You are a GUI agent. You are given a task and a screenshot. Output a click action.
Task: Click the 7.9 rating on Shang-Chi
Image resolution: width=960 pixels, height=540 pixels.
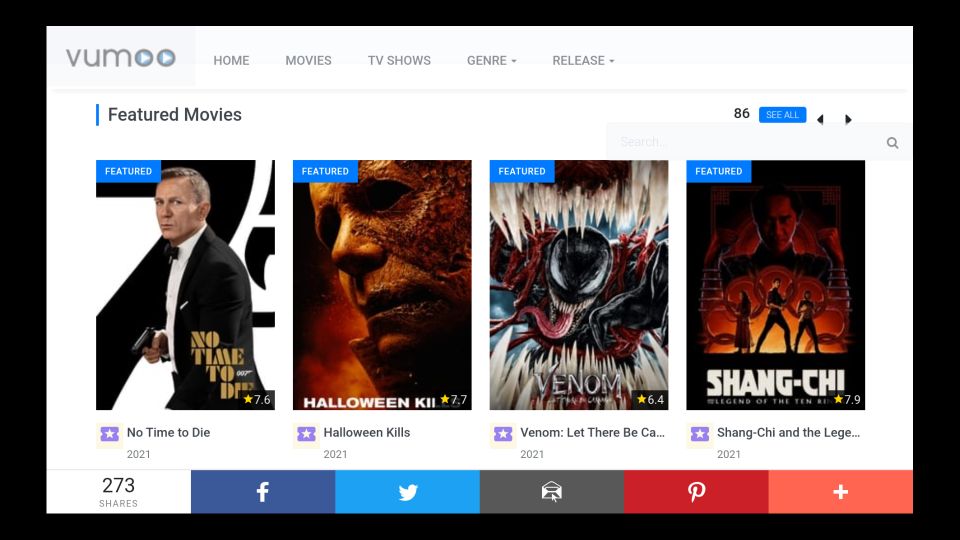coord(847,399)
